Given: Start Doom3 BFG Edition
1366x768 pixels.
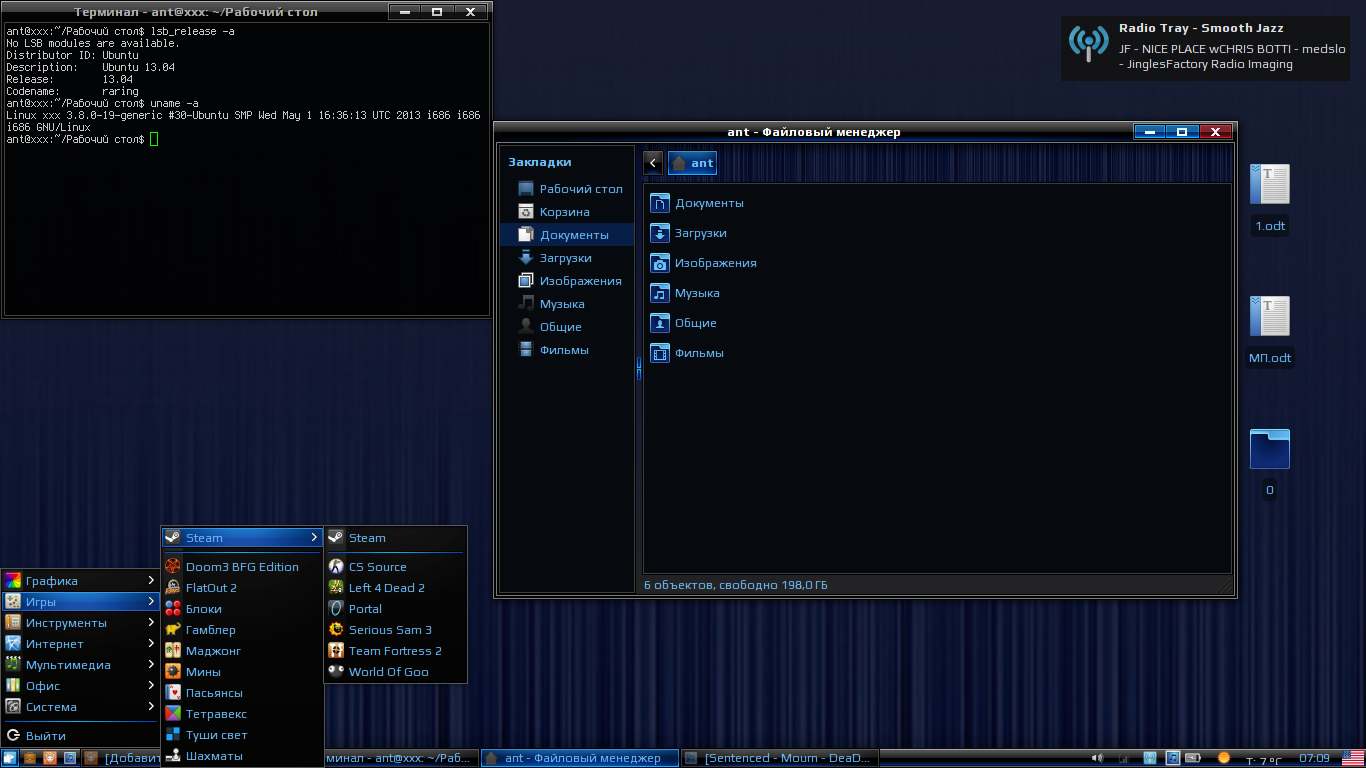Looking at the screenshot, I should coord(242,567).
